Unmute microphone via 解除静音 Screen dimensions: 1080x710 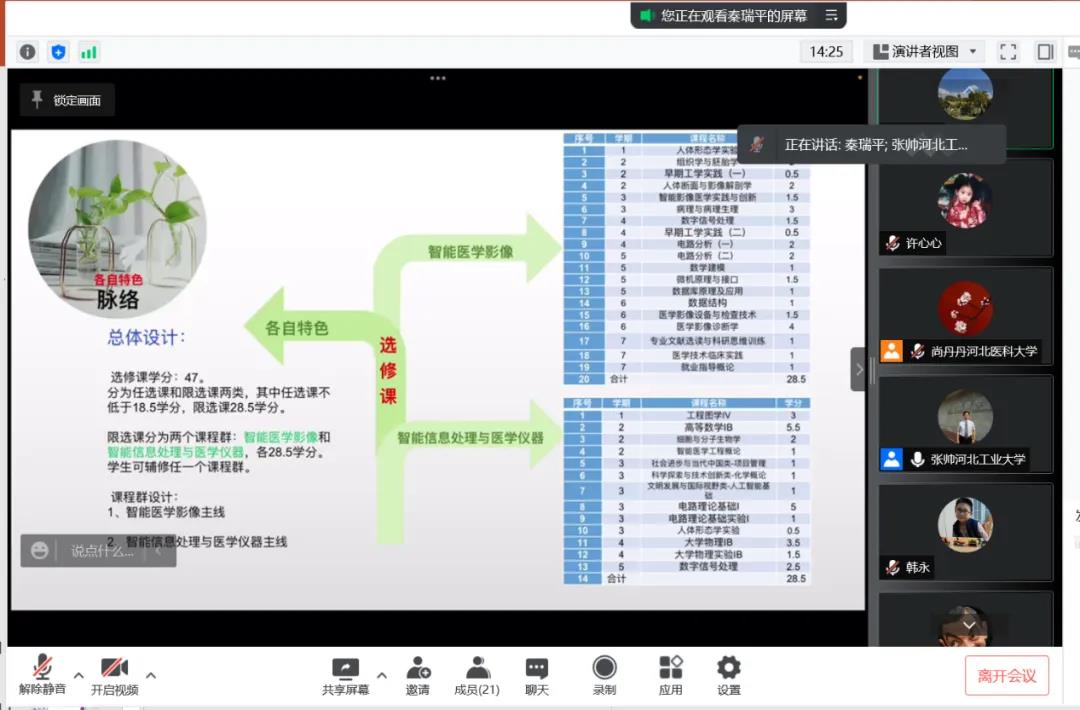42,675
